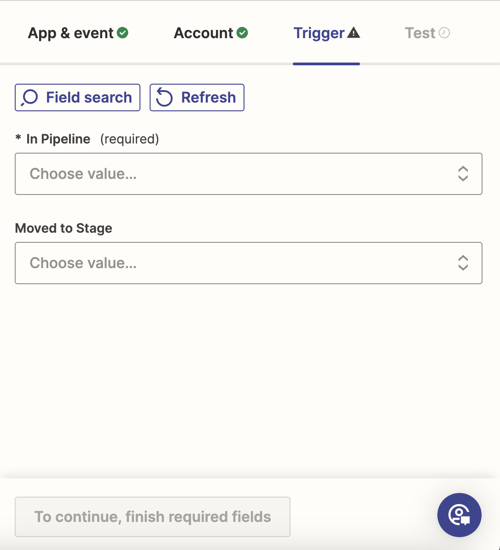Open the Moved to Stage dropdown
This screenshot has width=500, height=550.
(x=248, y=263)
